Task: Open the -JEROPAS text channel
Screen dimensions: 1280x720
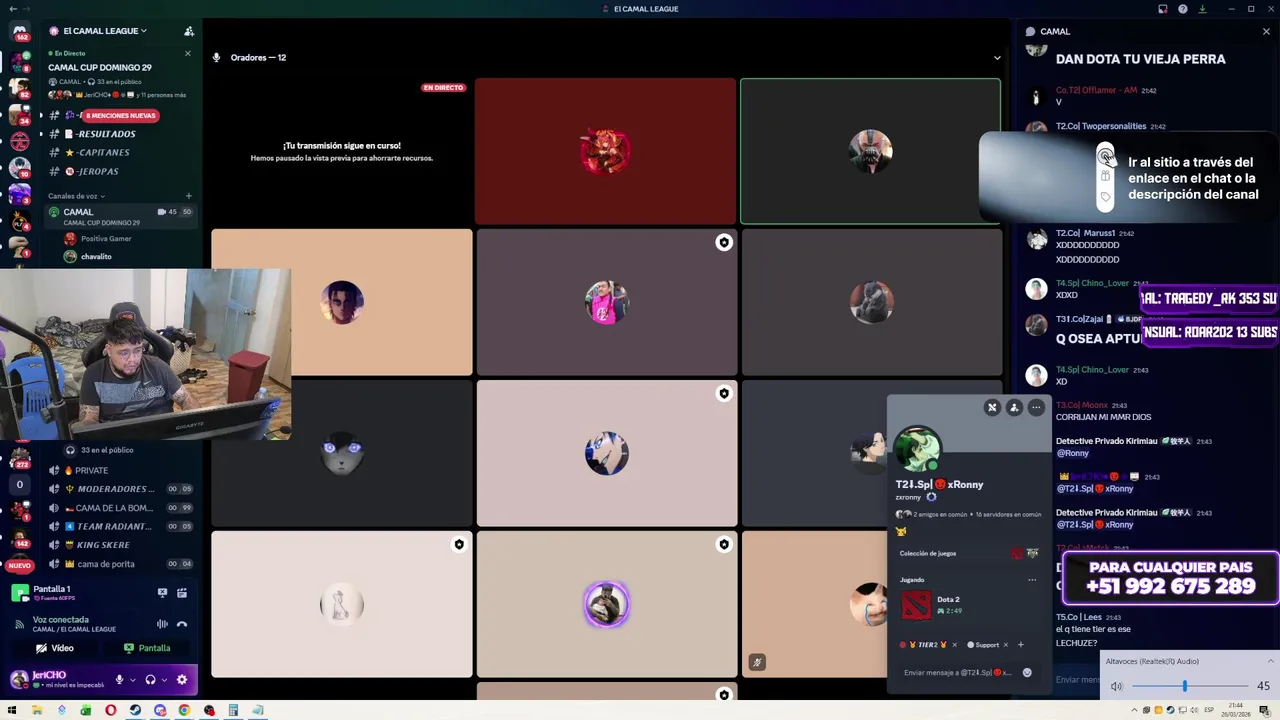Action: coord(118,172)
